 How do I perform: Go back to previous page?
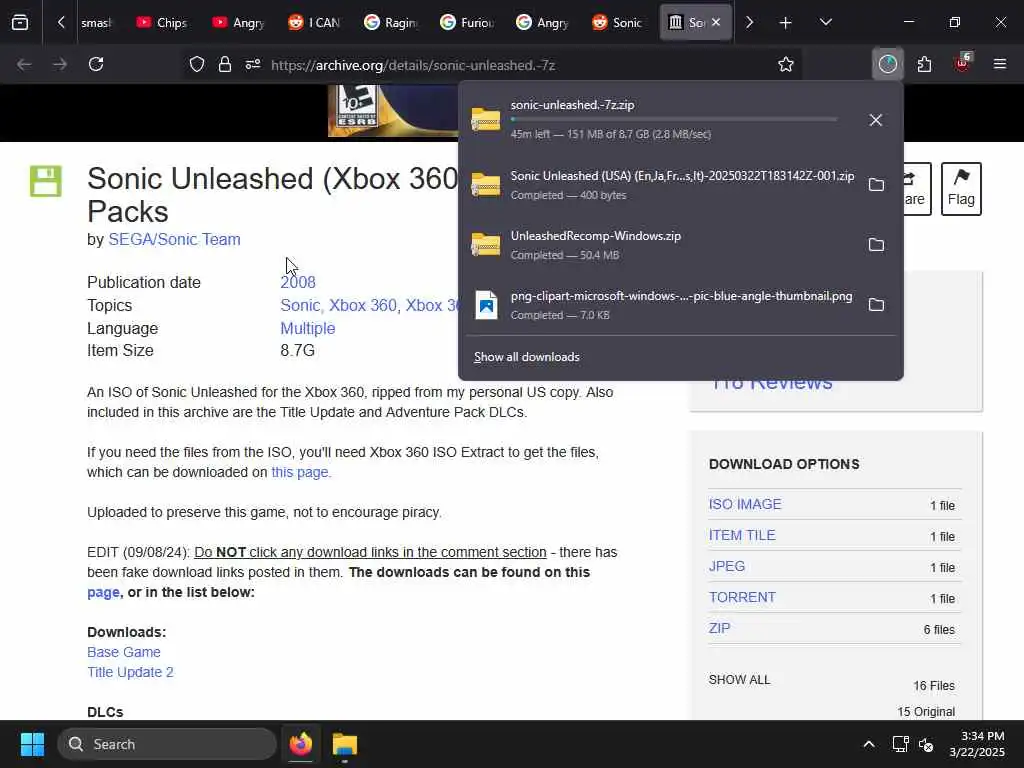24,64
